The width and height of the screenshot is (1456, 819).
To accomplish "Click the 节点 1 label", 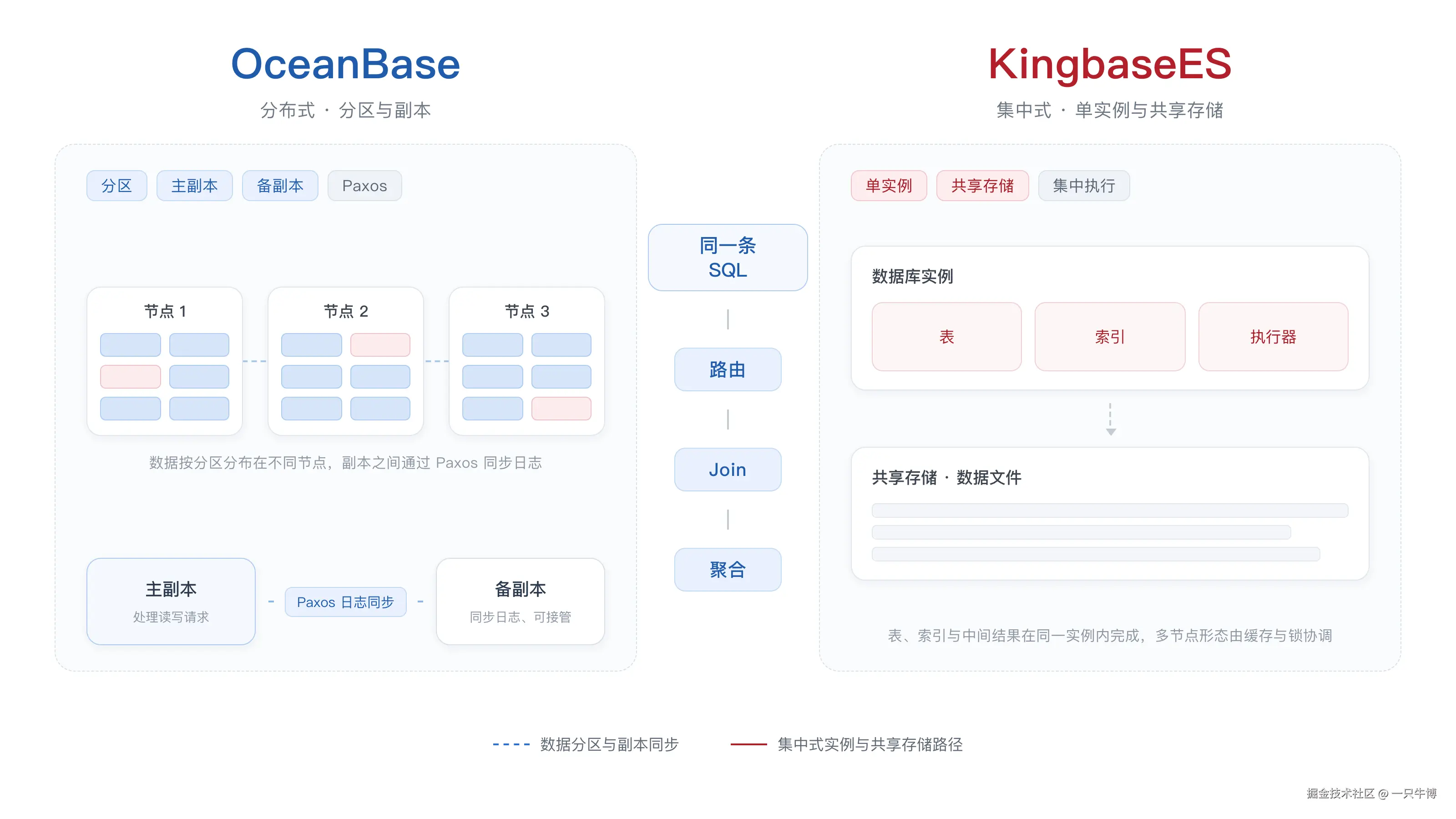I will 164,311.
